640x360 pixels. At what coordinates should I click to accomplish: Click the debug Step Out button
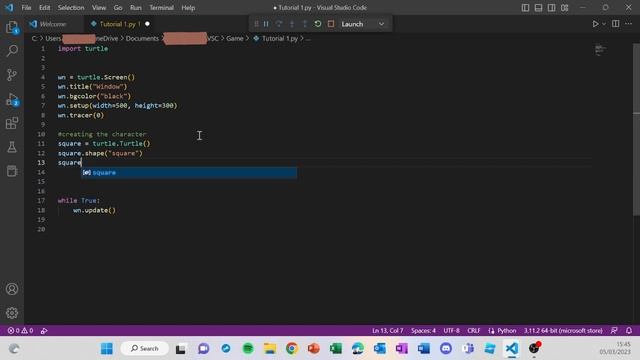[x=304, y=24]
